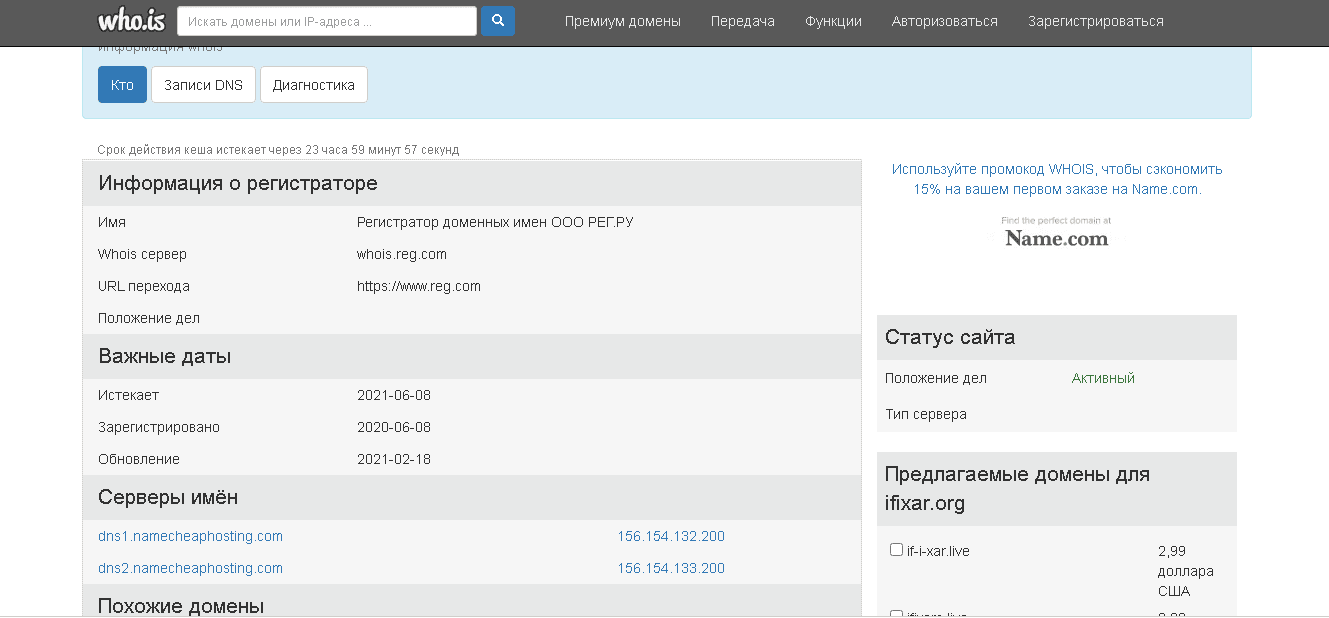Open the dns1.namecheaphosting.com link
This screenshot has width=1329, height=618.
click(x=189, y=536)
